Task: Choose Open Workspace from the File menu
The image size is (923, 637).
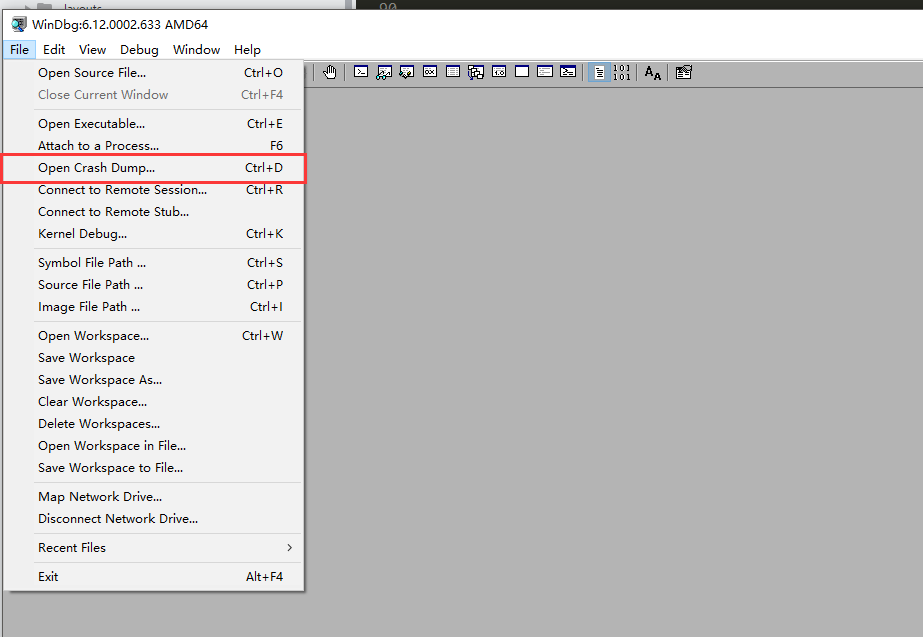Action: click(154, 336)
